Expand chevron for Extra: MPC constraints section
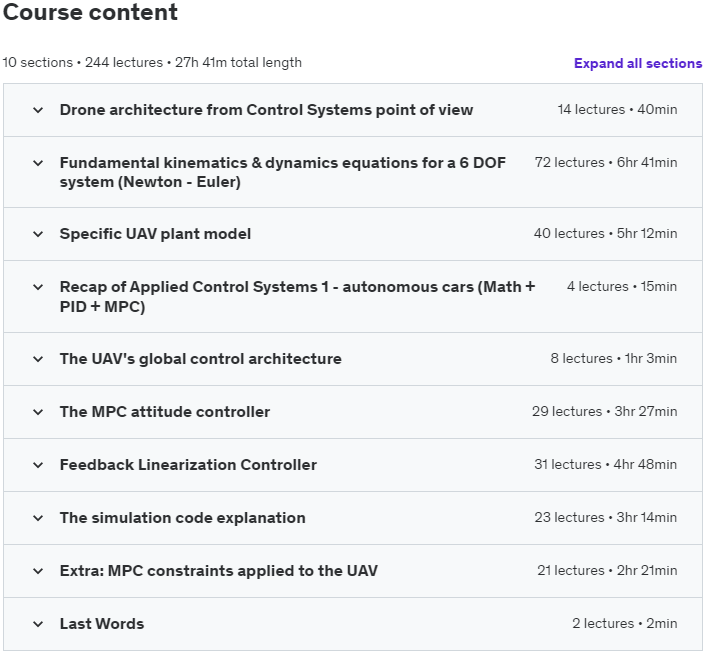Viewport: 705px width, 653px height. (38, 571)
